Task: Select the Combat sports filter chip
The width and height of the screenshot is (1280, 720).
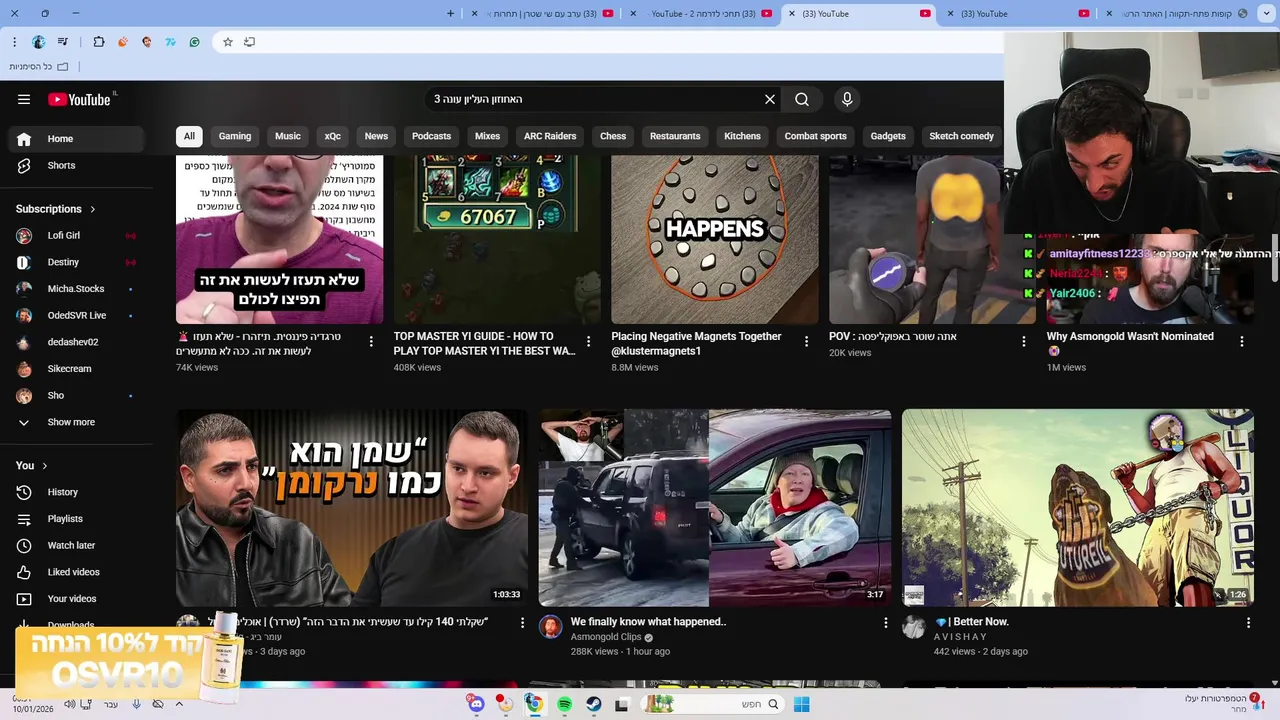Action: [815, 136]
